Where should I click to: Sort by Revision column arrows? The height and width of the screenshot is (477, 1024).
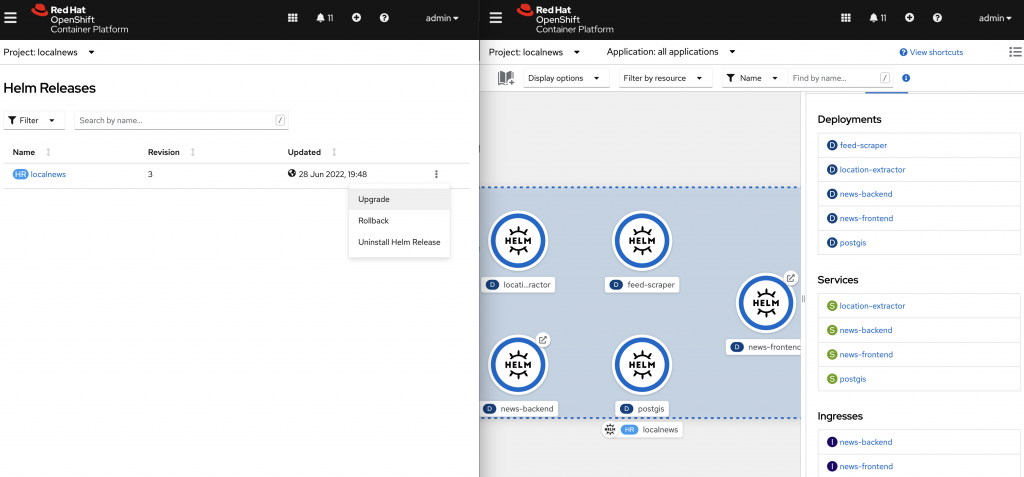(x=193, y=152)
